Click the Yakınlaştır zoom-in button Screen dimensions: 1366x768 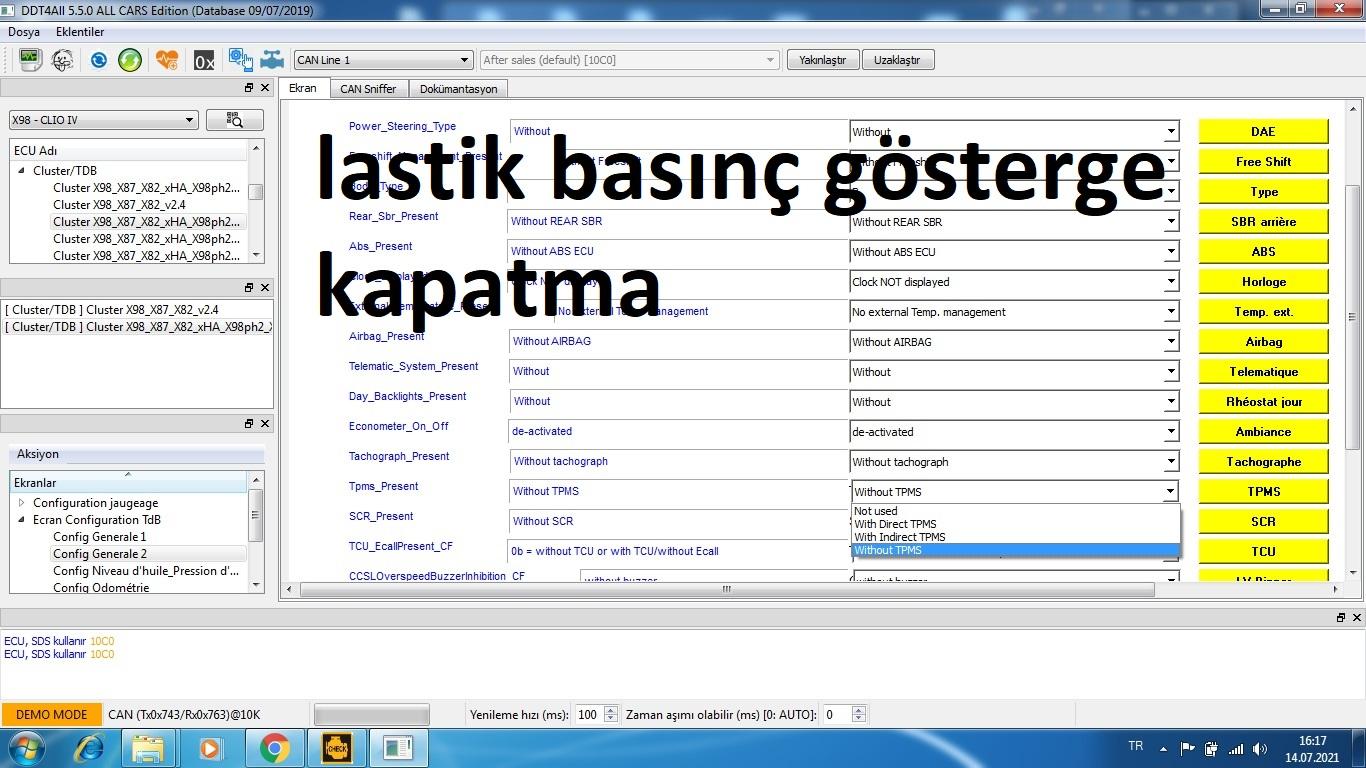tap(822, 60)
